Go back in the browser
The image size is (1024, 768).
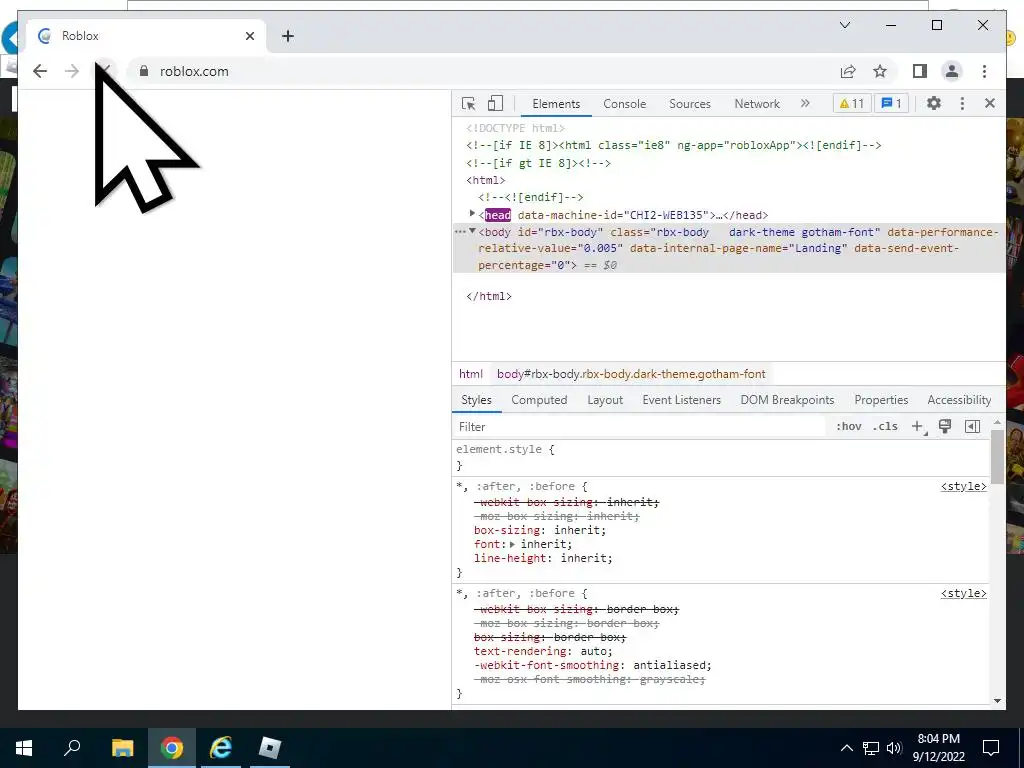pos(40,71)
